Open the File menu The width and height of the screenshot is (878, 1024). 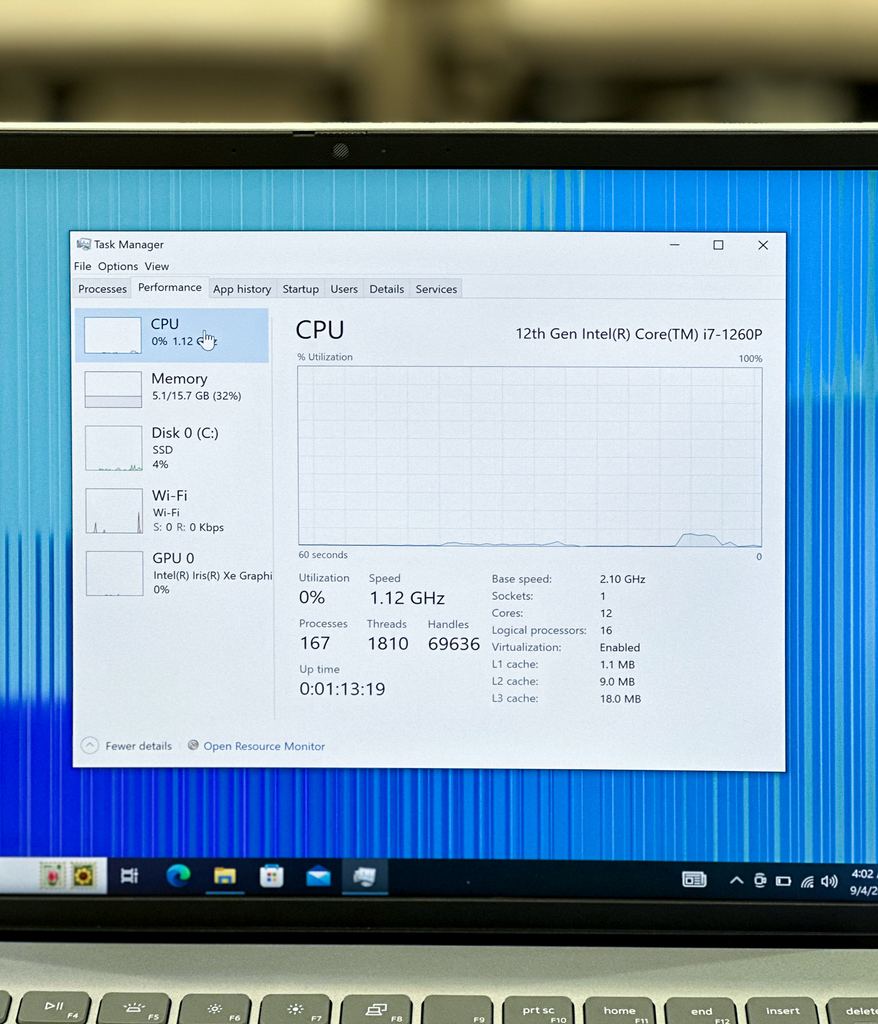(82, 266)
